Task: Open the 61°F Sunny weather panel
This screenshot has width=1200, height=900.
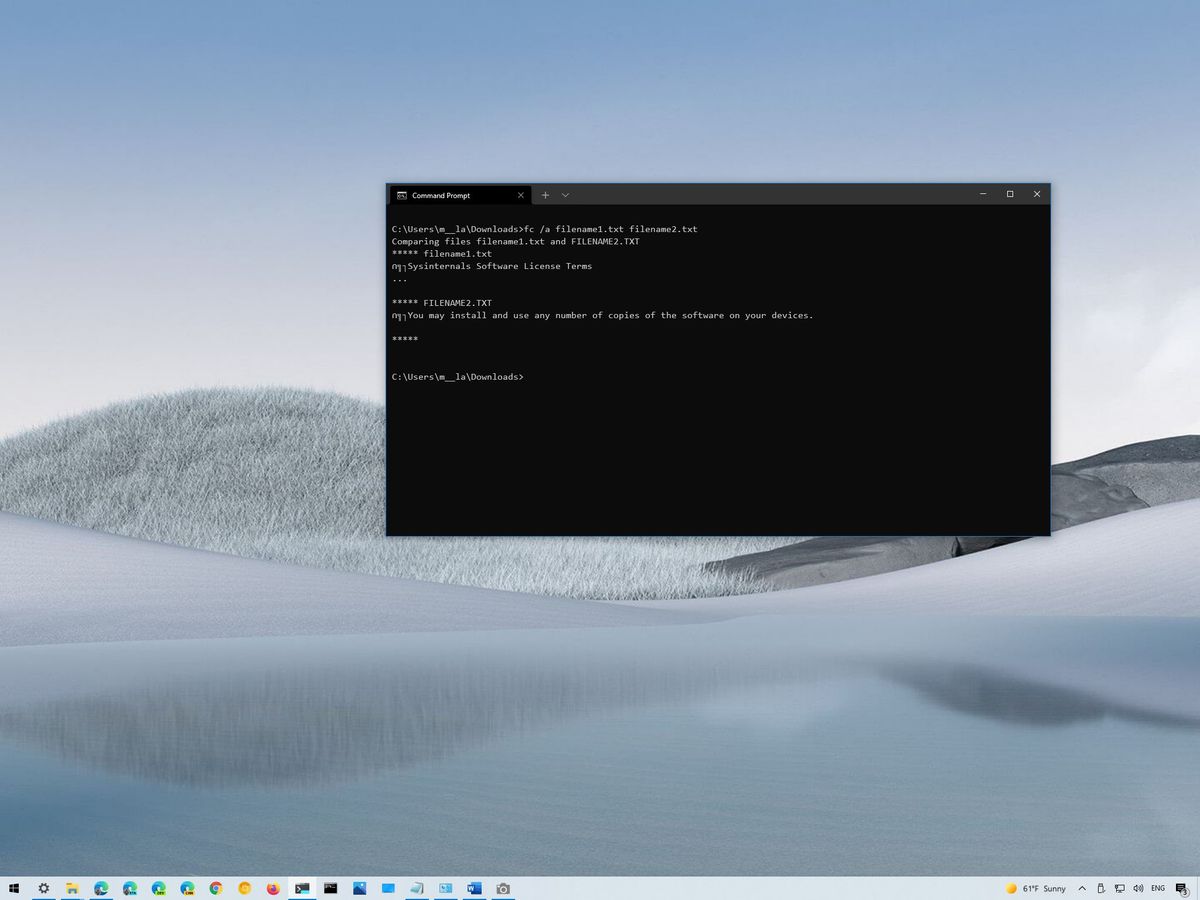Action: pos(1037,888)
